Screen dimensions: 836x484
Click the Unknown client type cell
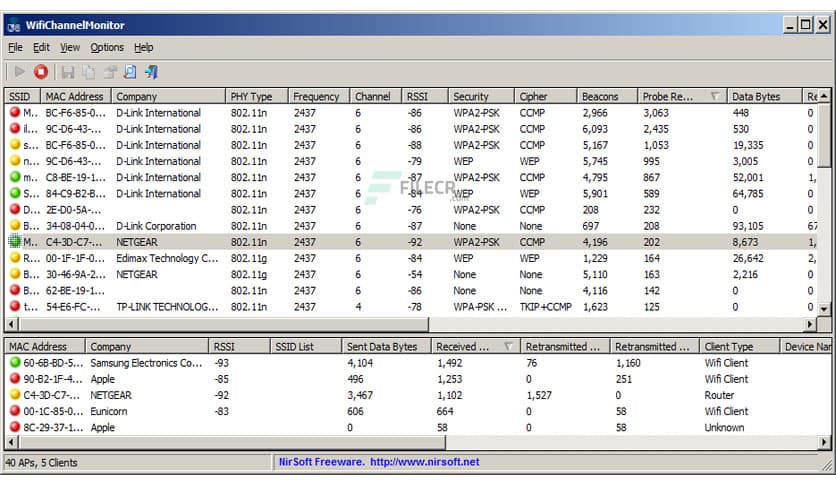point(724,427)
